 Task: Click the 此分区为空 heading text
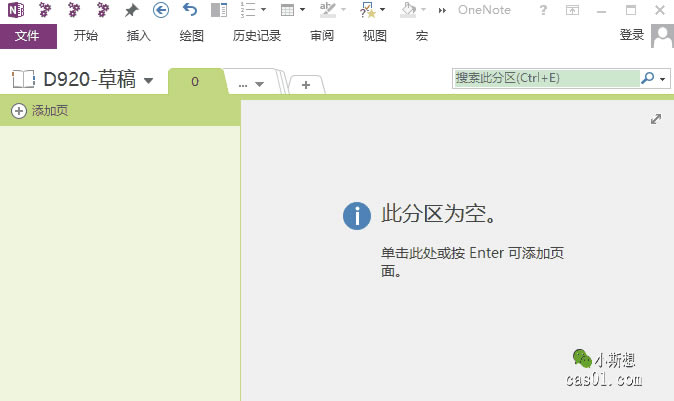coord(438,214)
